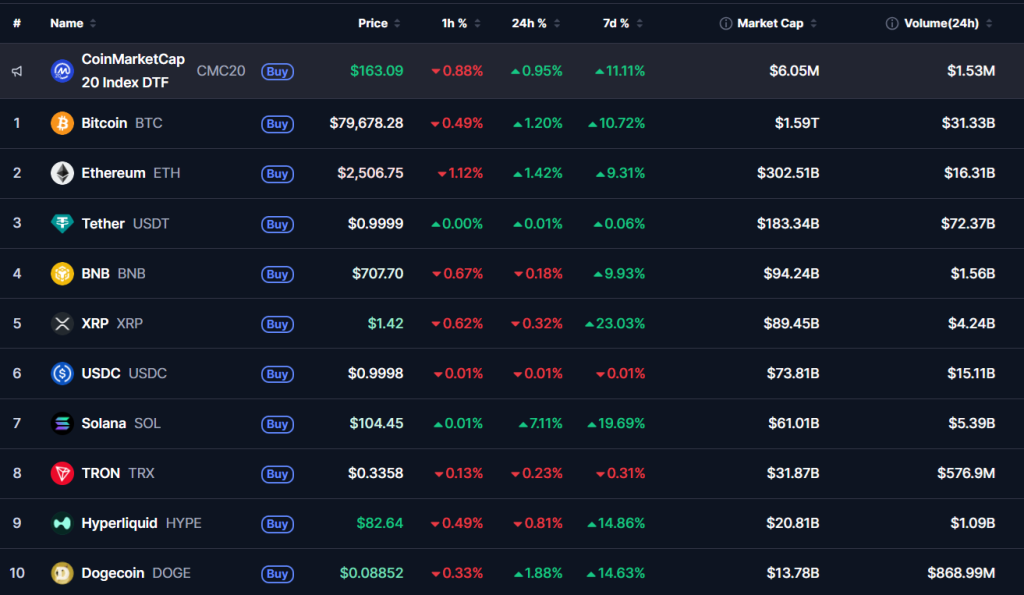
Task: Sort table by 1h % column
Action: 460,24
